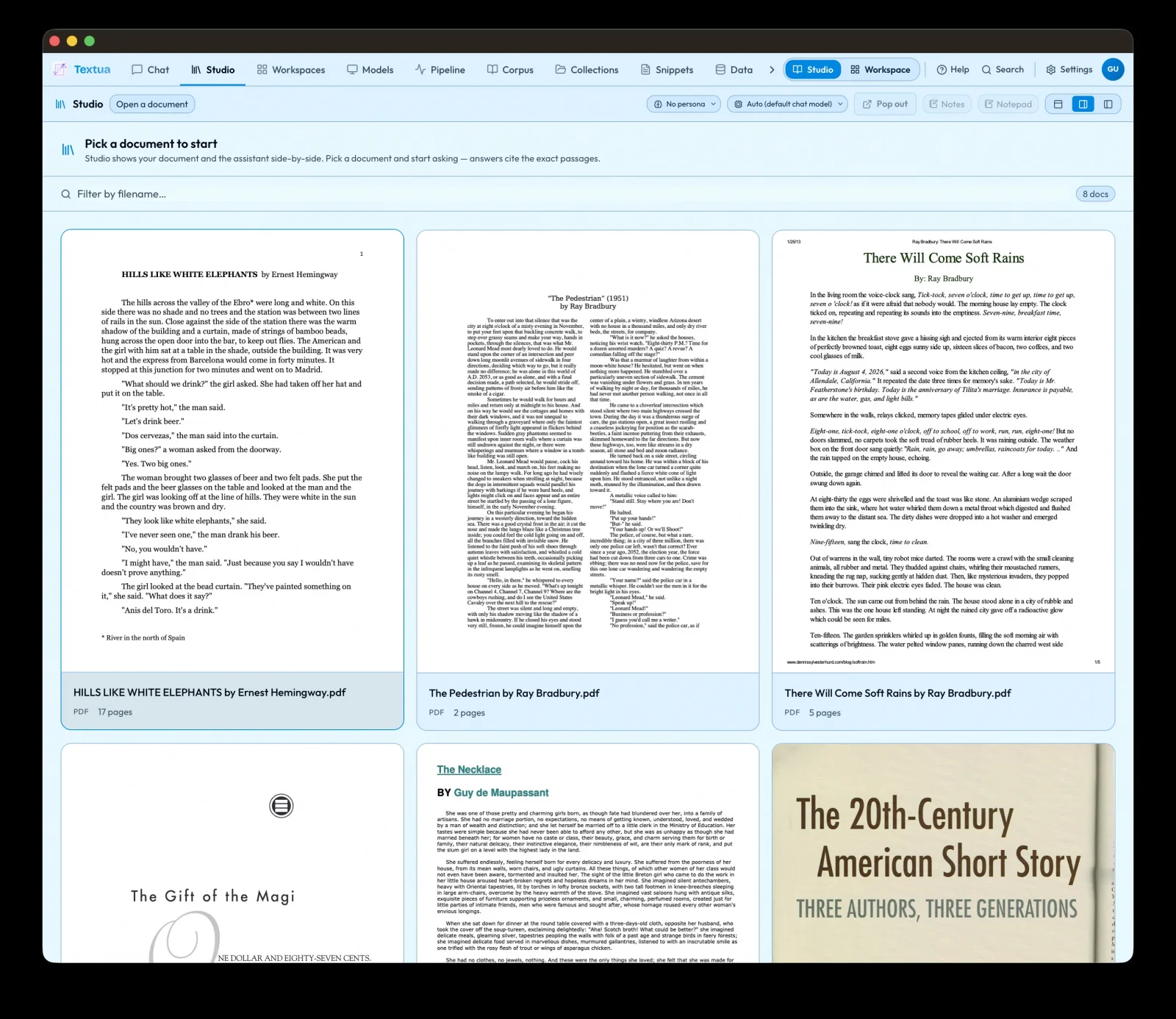Click the Pick a document to start heading
Screen dimensions: 1176x1019
151,144
